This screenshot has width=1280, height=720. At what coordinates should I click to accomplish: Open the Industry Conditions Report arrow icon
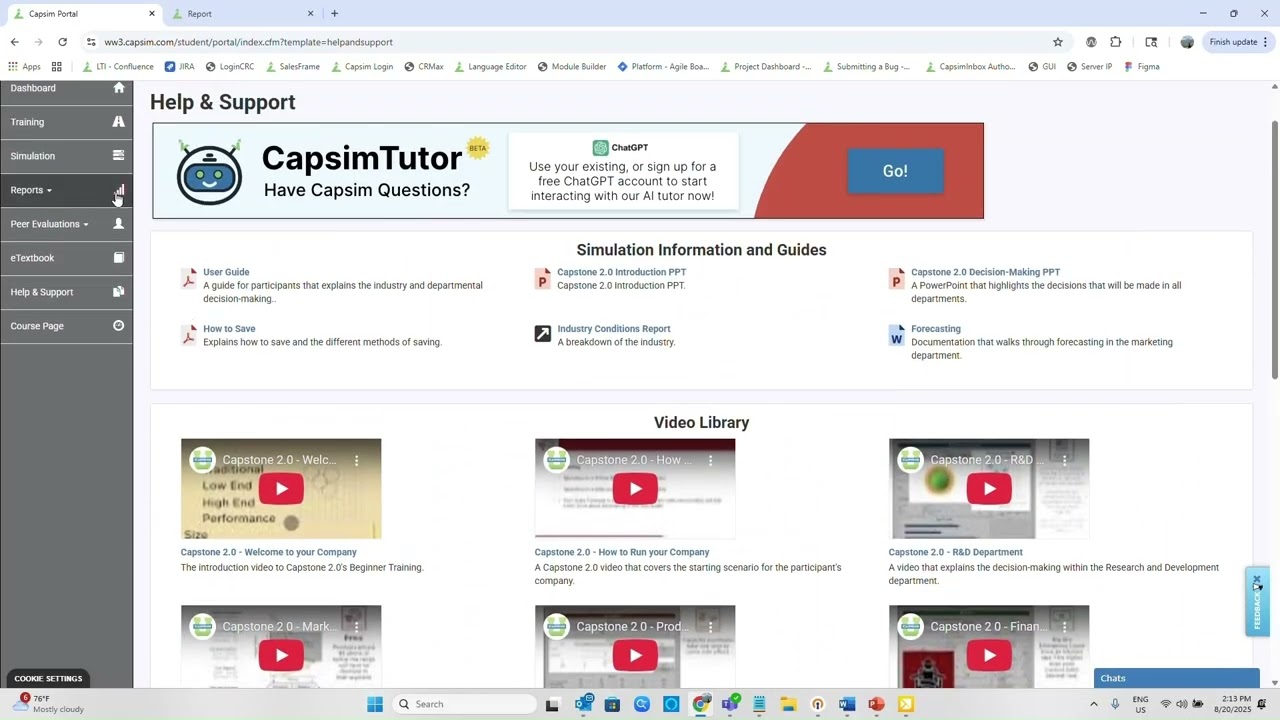(x=543, y=334)
